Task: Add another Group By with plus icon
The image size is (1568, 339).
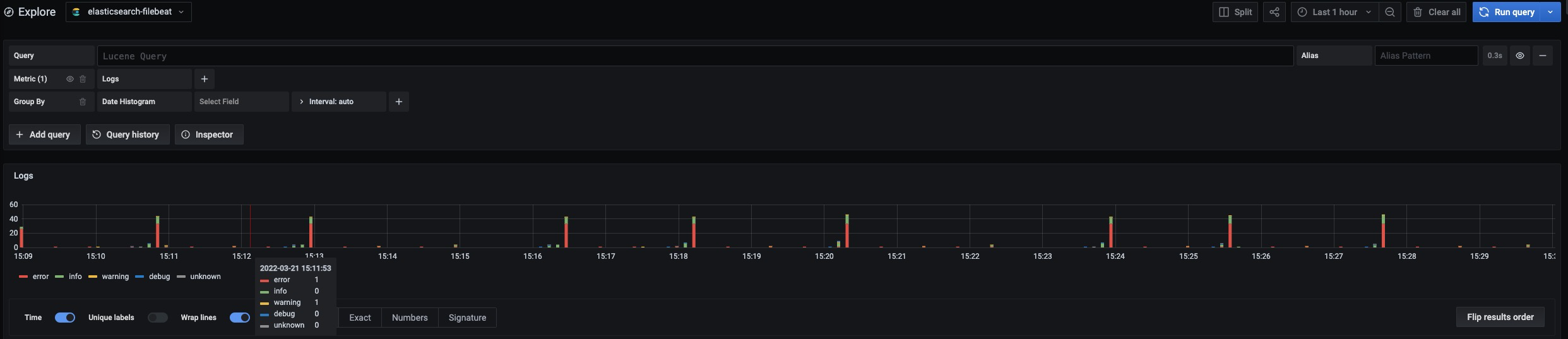Action: pos(398,102)
